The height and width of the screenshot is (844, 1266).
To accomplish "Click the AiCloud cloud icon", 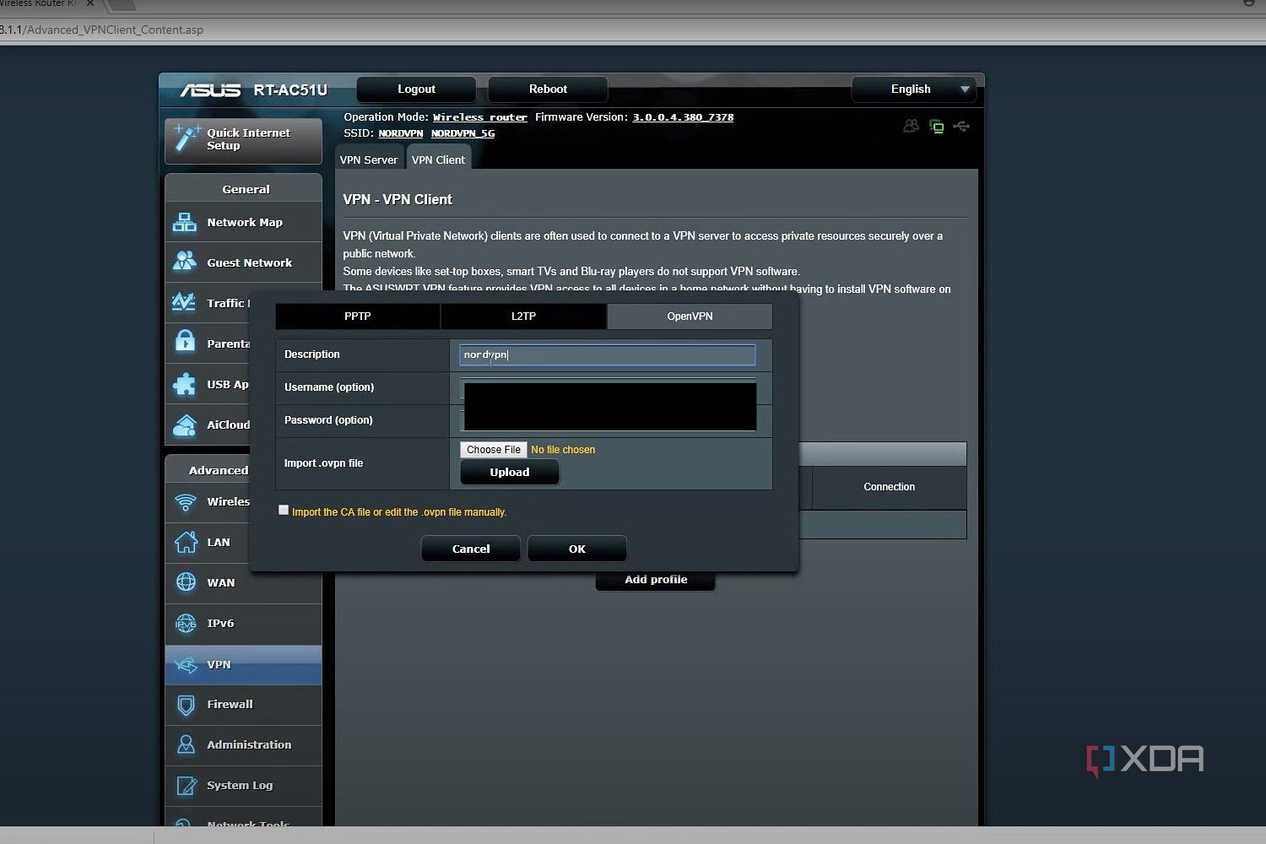I will pos(185,424).
